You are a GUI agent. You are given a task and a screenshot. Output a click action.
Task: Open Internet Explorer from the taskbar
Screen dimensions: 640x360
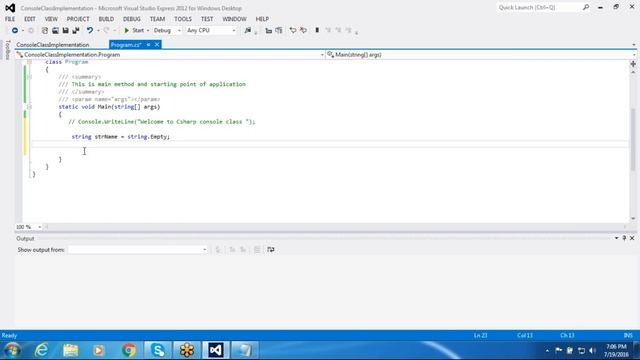click(x=41, y=350)
